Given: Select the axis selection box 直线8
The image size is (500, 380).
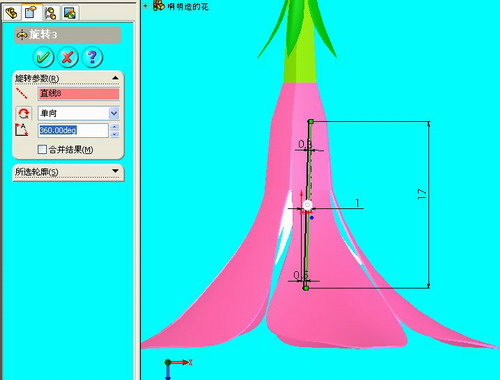Looking at the screenshot, I should click(x=79, y=94).
